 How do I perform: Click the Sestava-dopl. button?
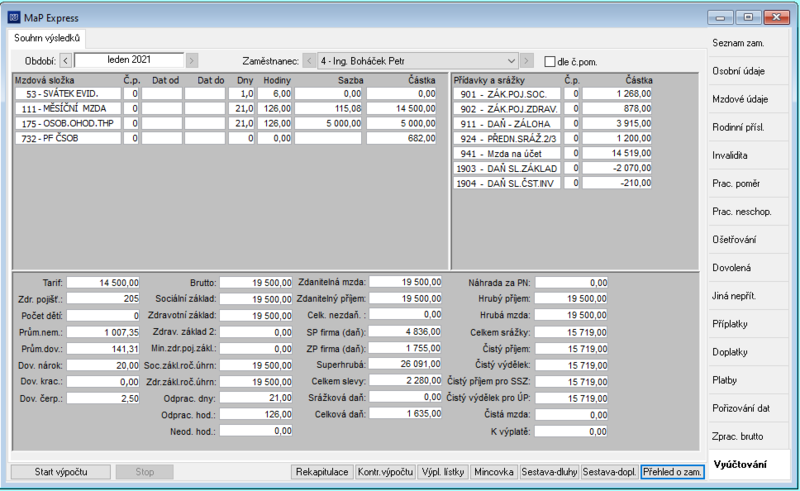point(609,472)
